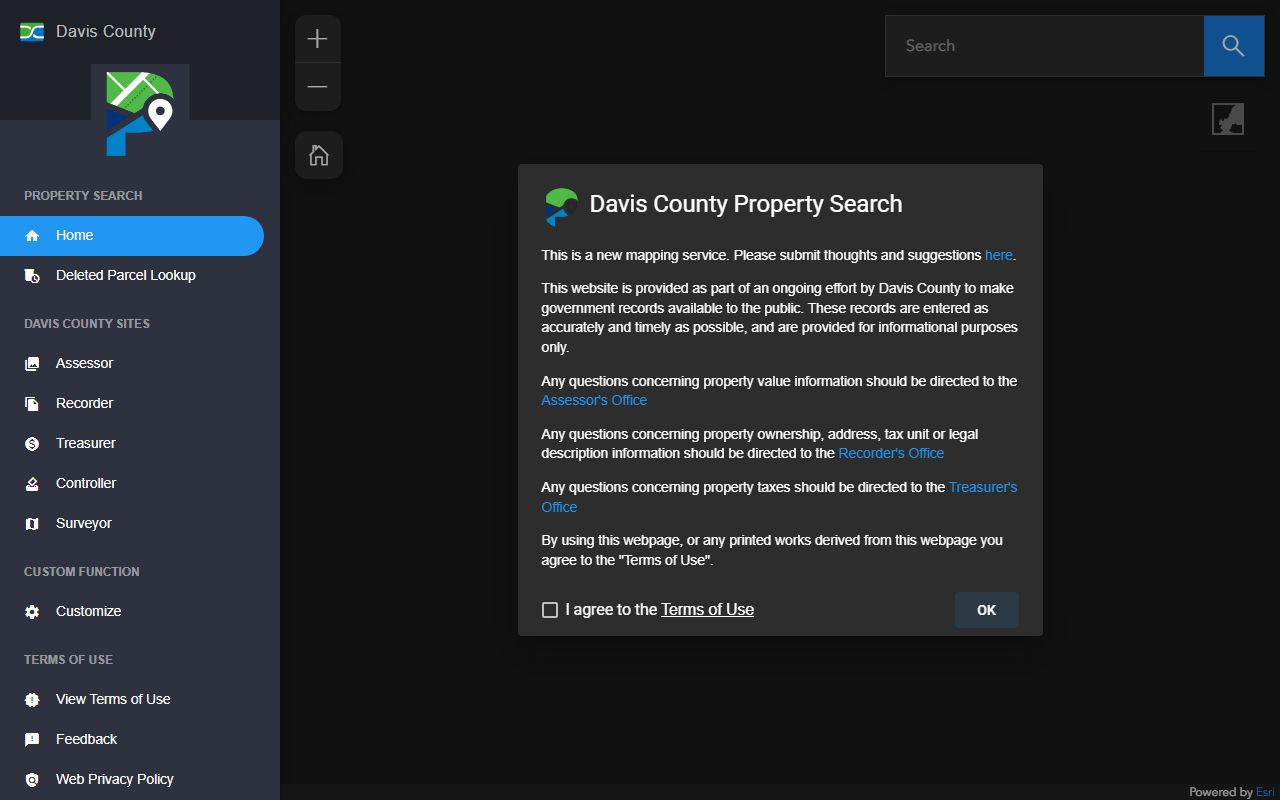Zoom in on the map with plus button
1280x800 pixels.
(x=317, y=39)
